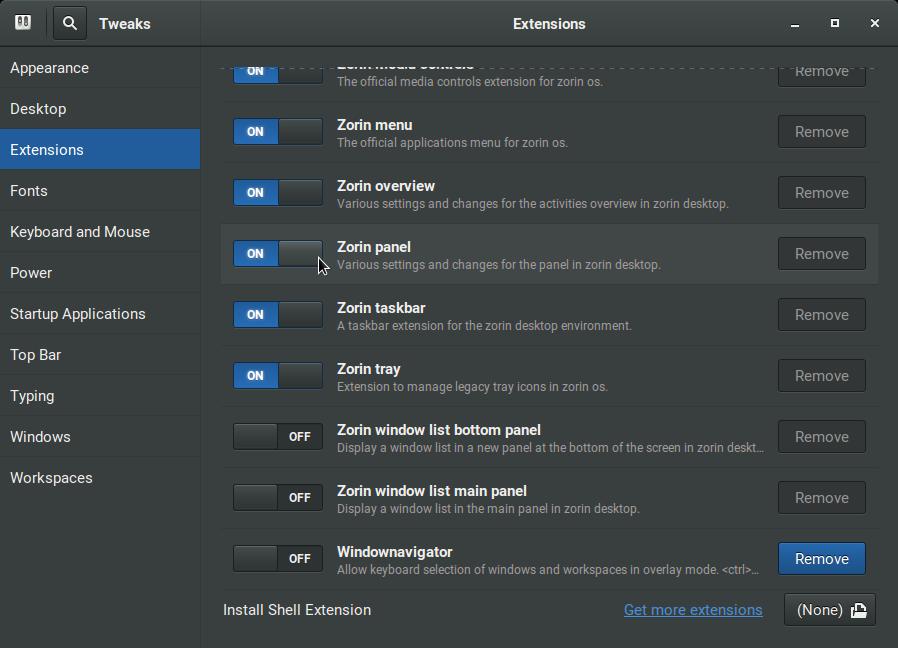This screenshot has height=648, width=898.
Task: Follow the Get more extensions link
Action: click(x=693, y=610)
